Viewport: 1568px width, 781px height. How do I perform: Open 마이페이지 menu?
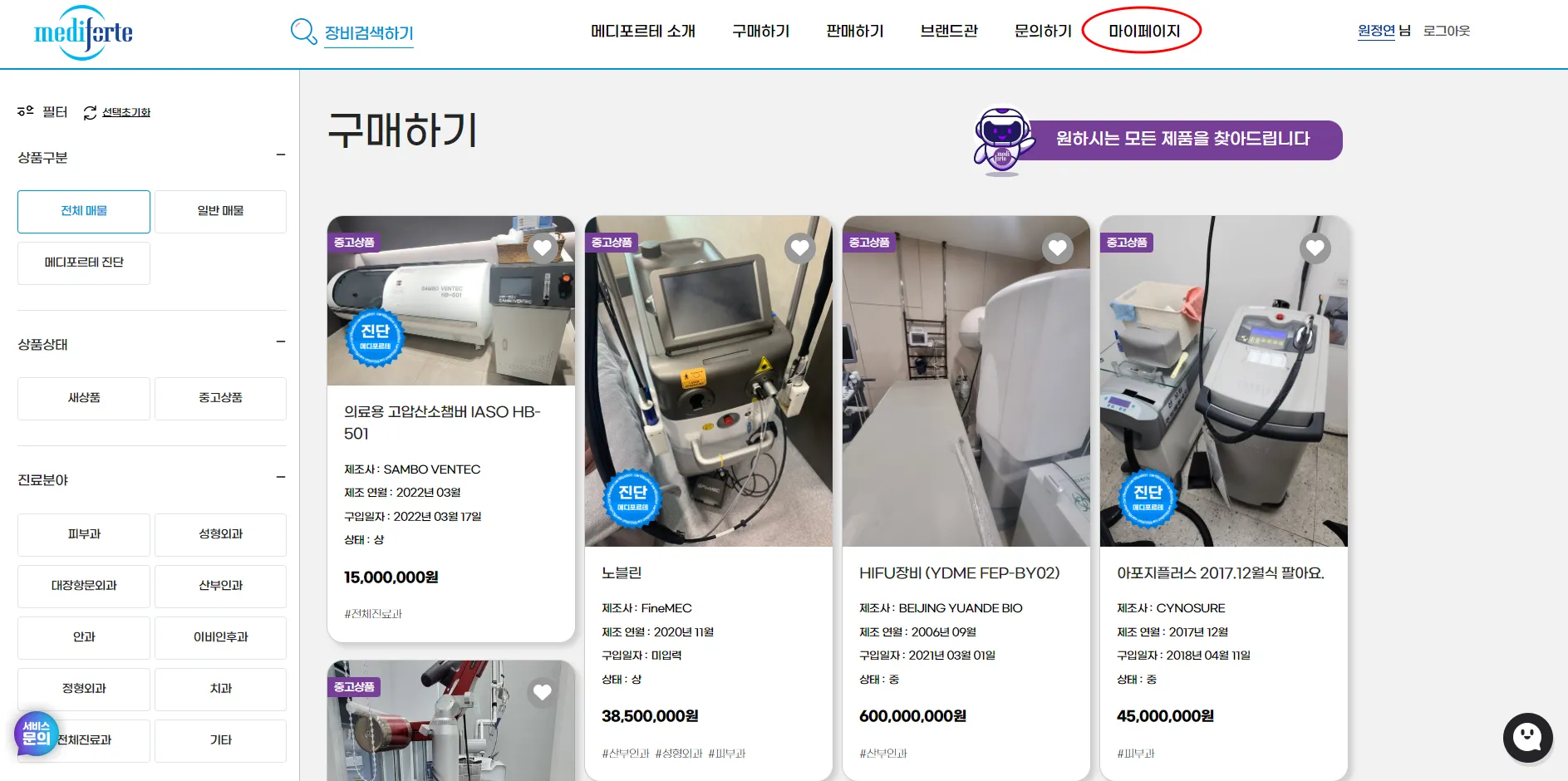[x=1144, y=32]
